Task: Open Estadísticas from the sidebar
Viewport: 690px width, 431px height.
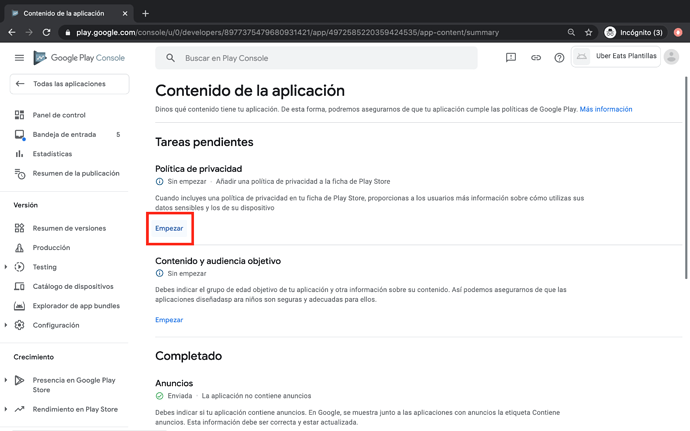Action: tap(52, 154)
